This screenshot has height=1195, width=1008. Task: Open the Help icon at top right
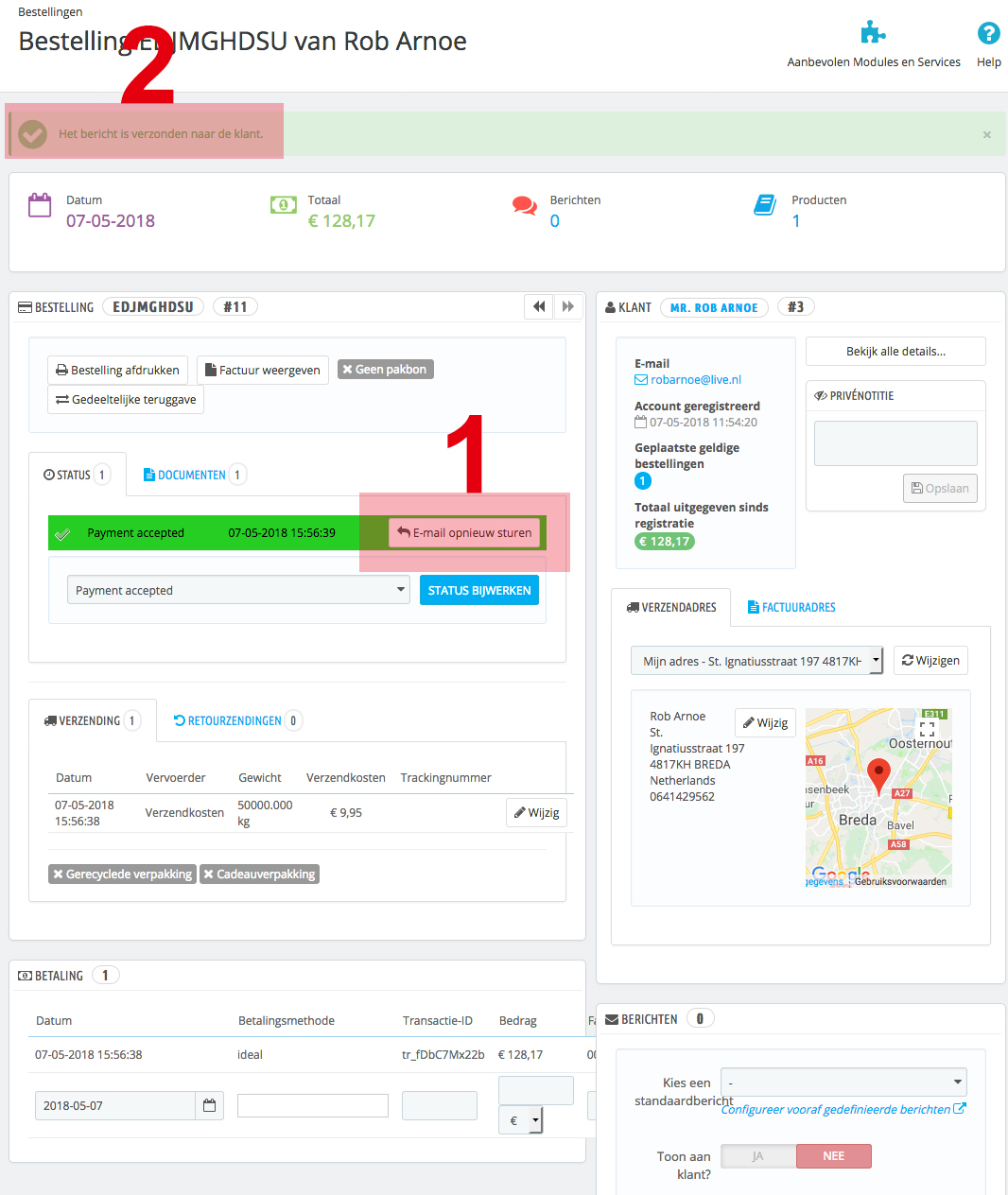(988, 34)
